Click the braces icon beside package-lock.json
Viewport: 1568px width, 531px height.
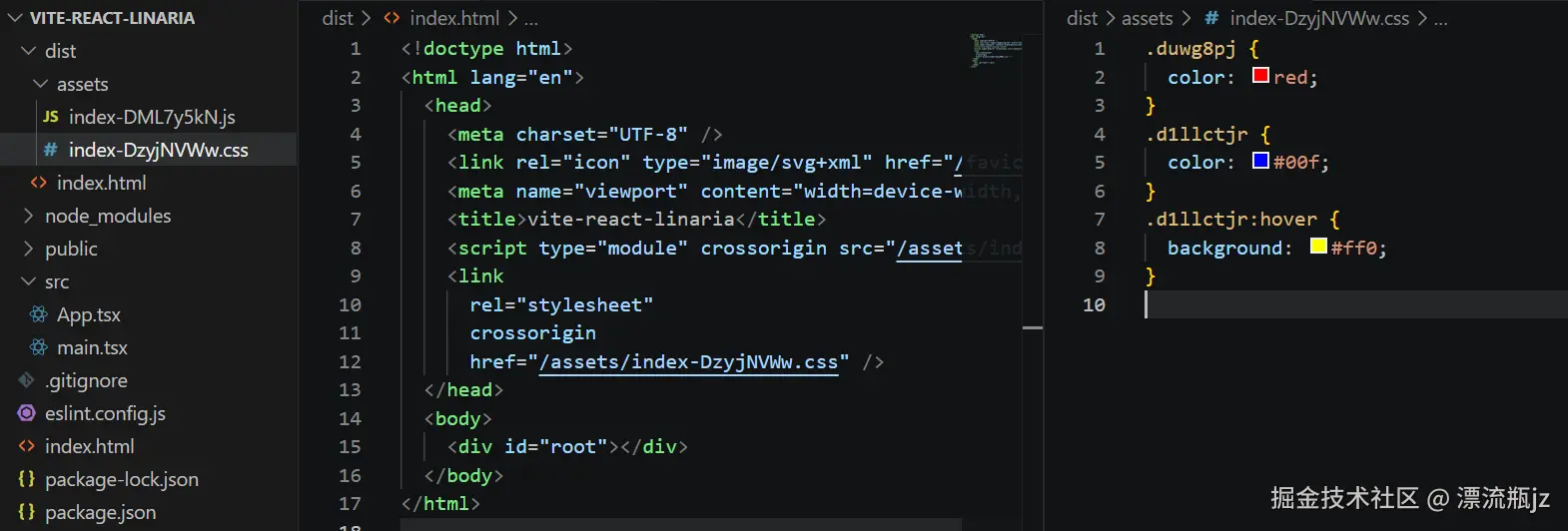pos(27,479)
